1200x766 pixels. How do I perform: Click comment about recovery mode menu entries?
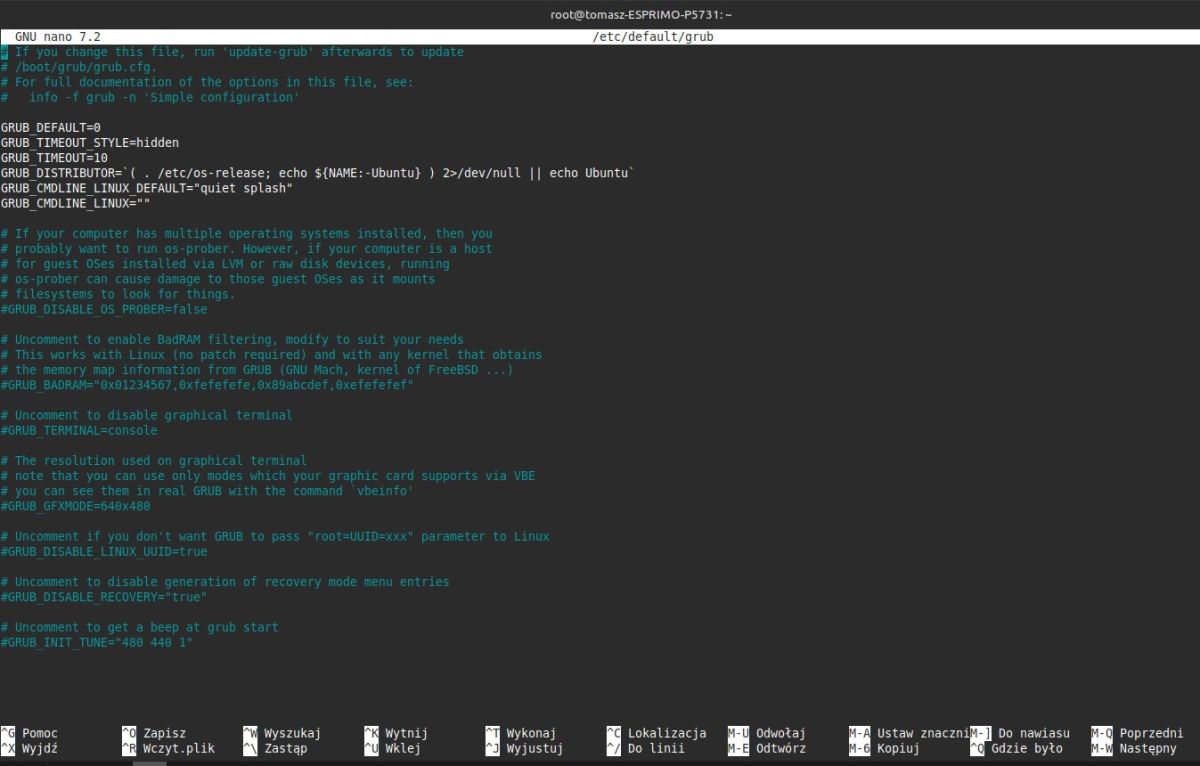point(225,581)
